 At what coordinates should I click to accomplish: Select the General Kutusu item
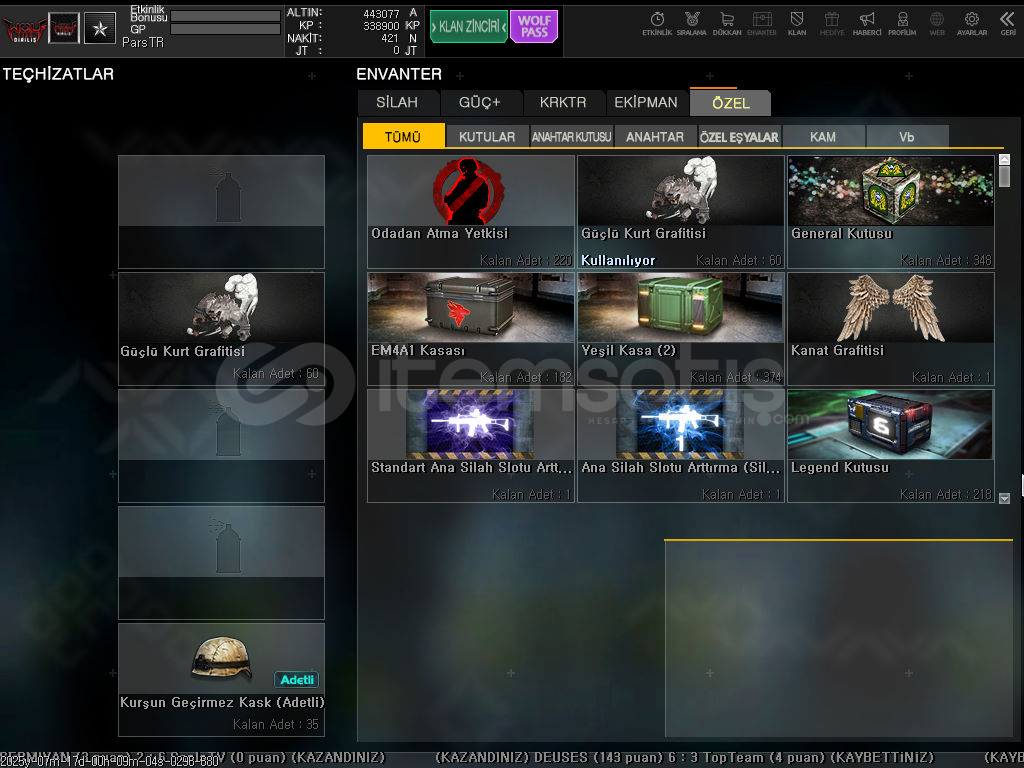891,212
